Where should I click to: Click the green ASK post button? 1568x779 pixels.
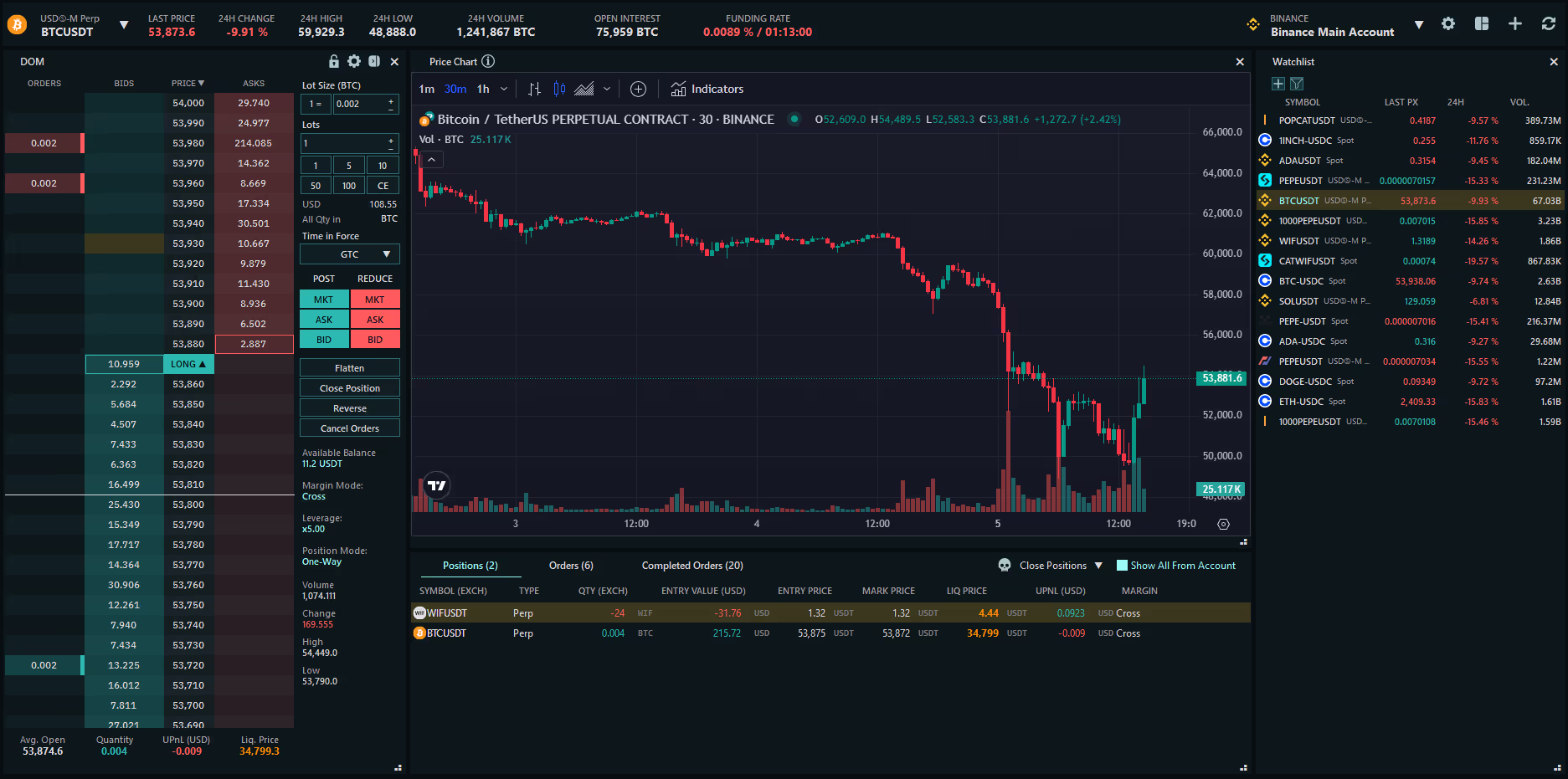(324, 320)
